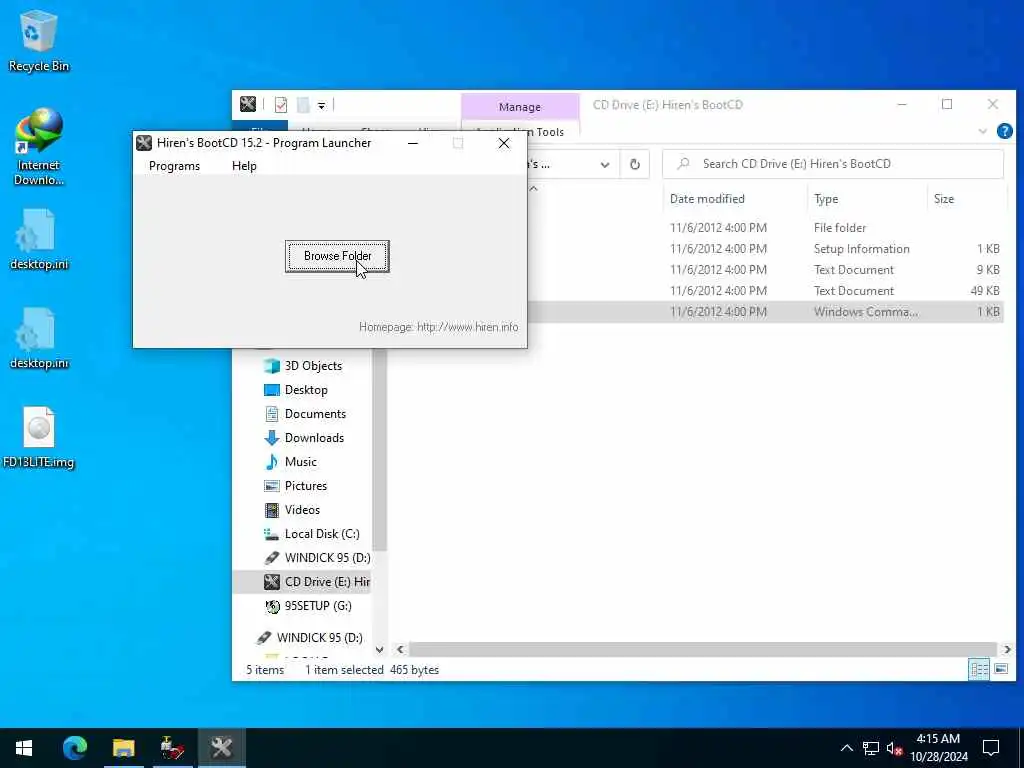Refresh the CD Drive folder view
Viewport: 1024px width, 768px height.
click(x=635, y=165)
